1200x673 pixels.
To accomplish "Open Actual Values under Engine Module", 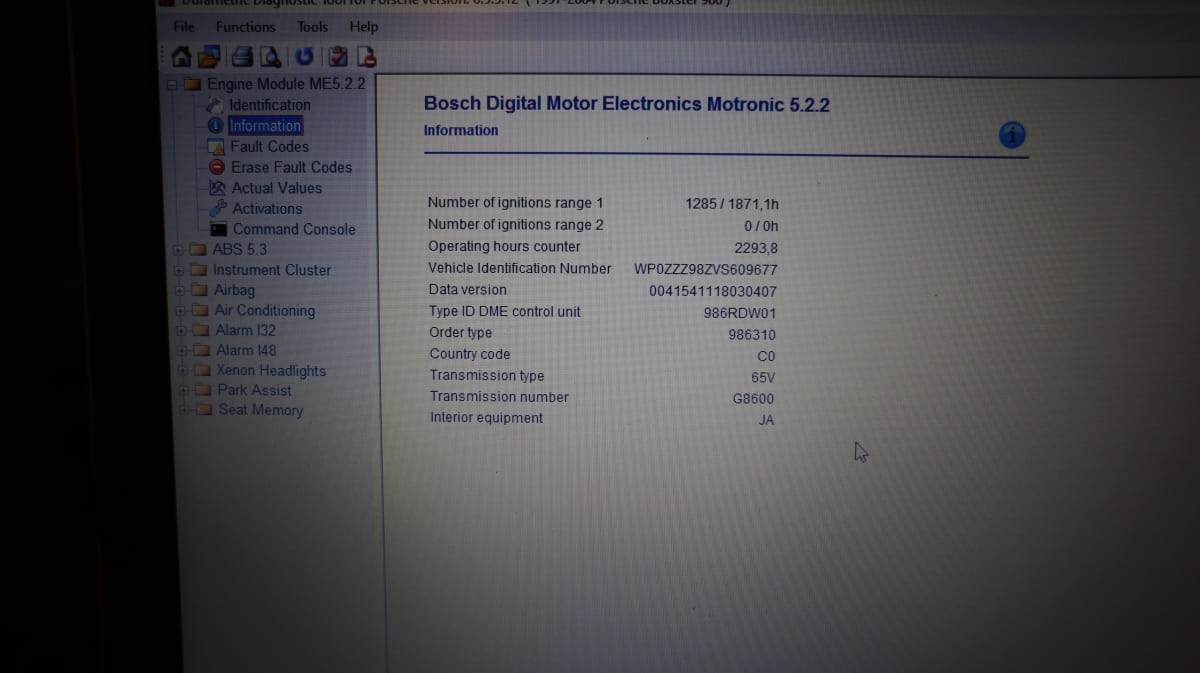I will (x=277, y=188).
